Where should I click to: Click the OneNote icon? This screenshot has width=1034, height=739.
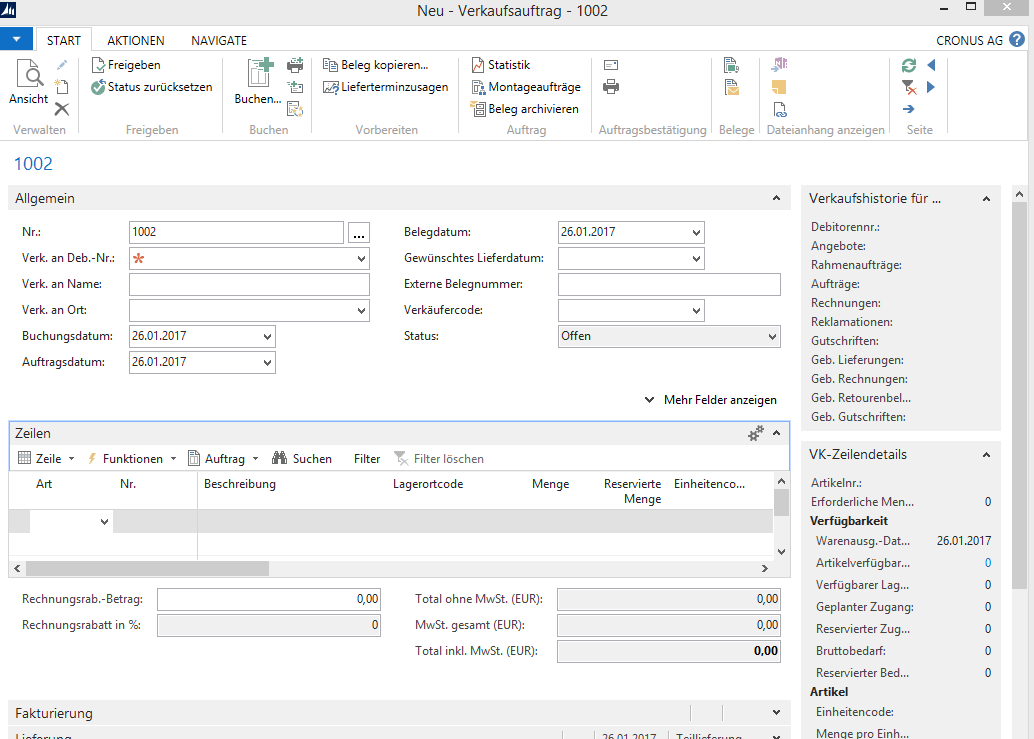[779, 65]
